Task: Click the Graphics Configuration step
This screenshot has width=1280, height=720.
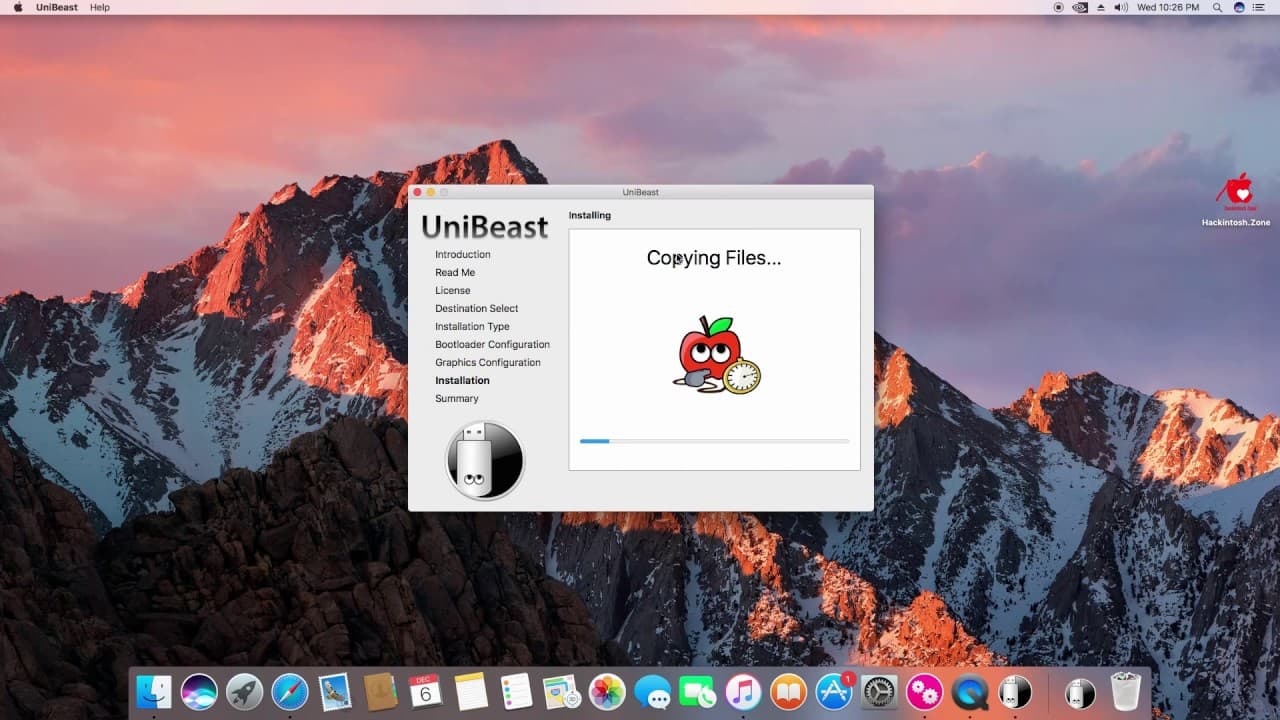Action: [x=488, y=362]
